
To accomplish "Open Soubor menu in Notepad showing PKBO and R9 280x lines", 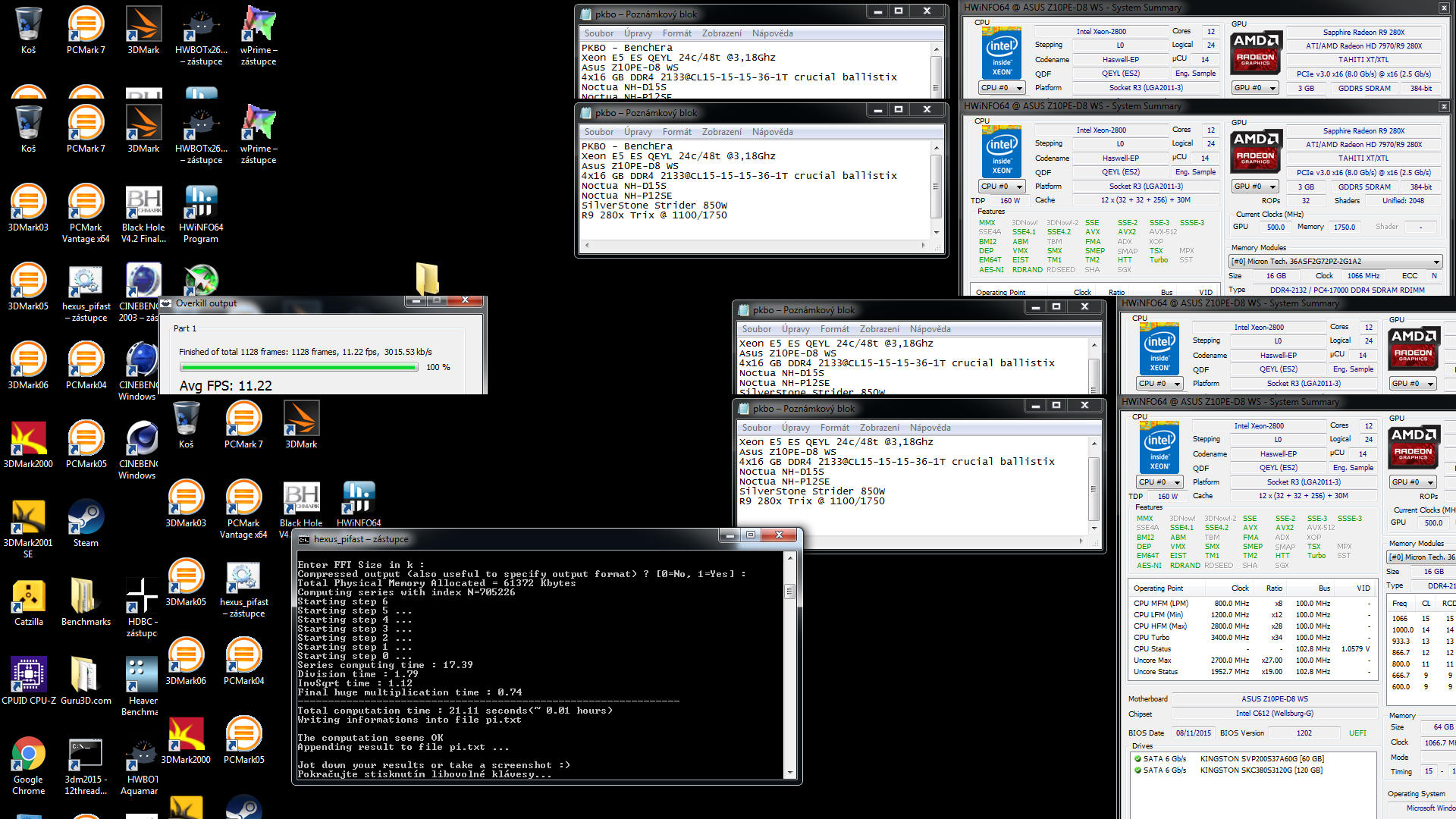I will point(599,132).
